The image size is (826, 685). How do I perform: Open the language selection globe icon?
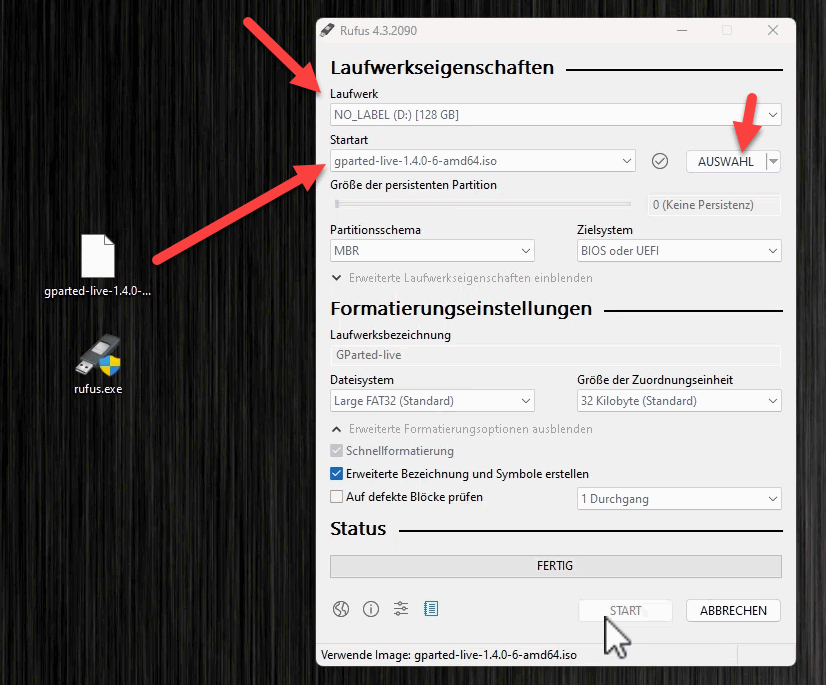(341, 609)
